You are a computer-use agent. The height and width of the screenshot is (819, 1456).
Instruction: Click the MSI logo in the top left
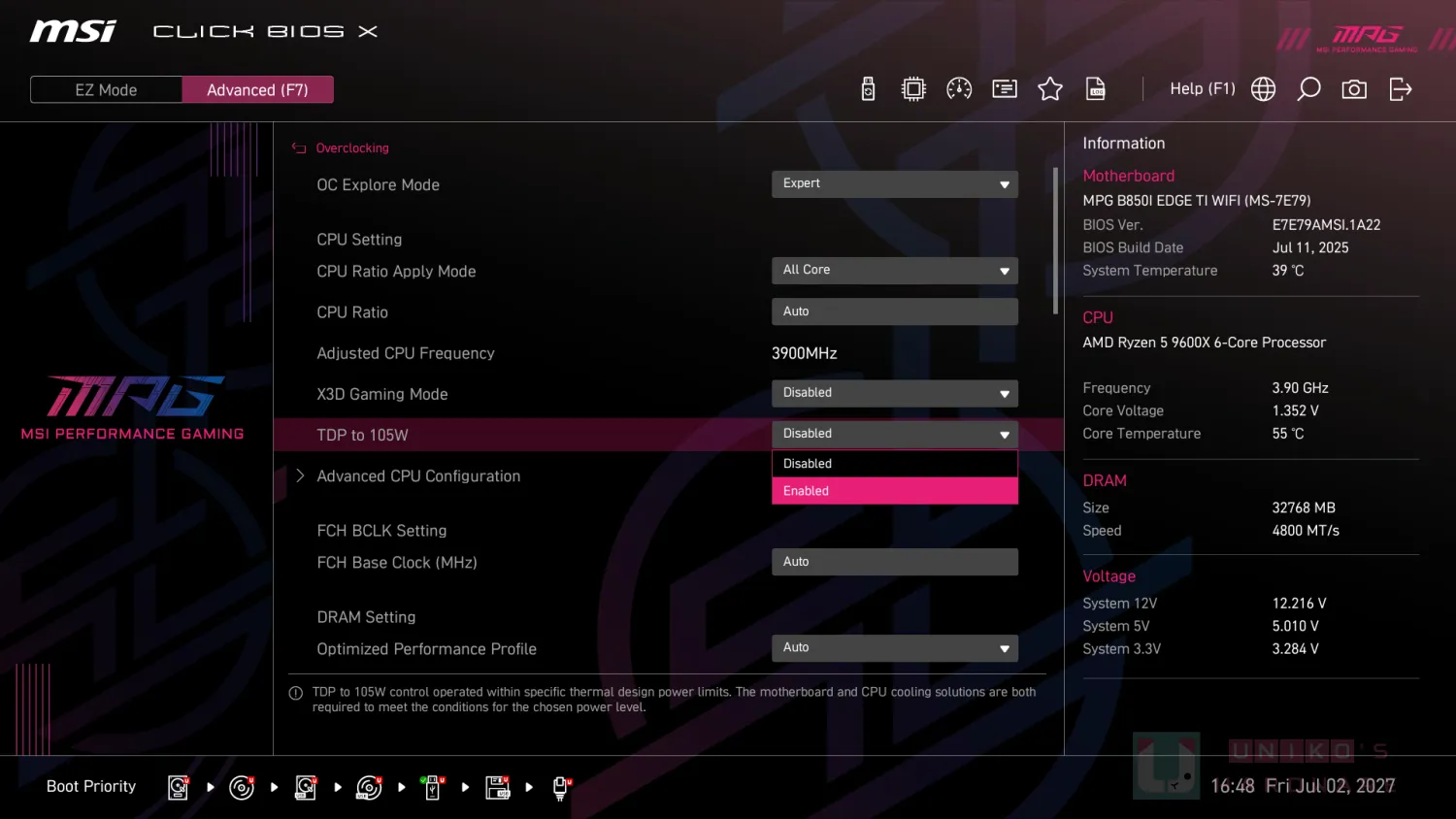pyautogui.click(x=73, y=31)
